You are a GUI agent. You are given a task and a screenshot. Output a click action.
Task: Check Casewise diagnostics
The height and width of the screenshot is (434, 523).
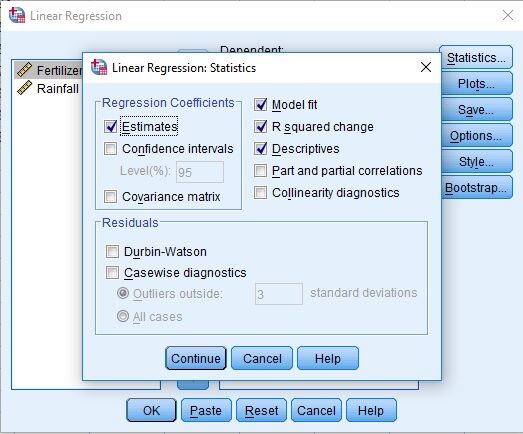112,273
